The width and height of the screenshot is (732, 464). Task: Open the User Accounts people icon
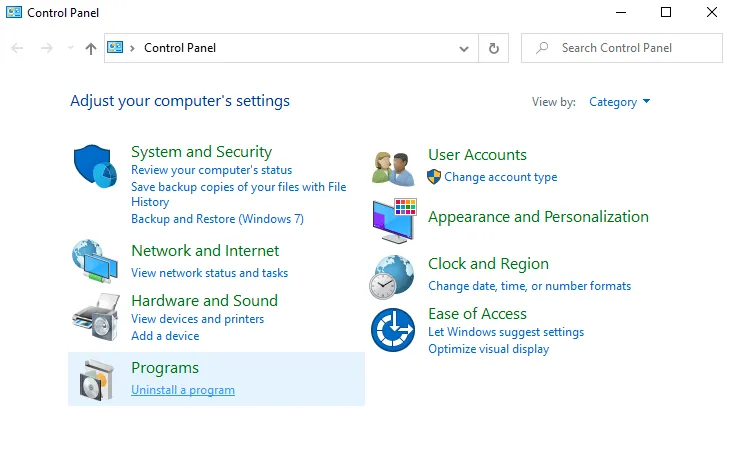tap(393, 169)
